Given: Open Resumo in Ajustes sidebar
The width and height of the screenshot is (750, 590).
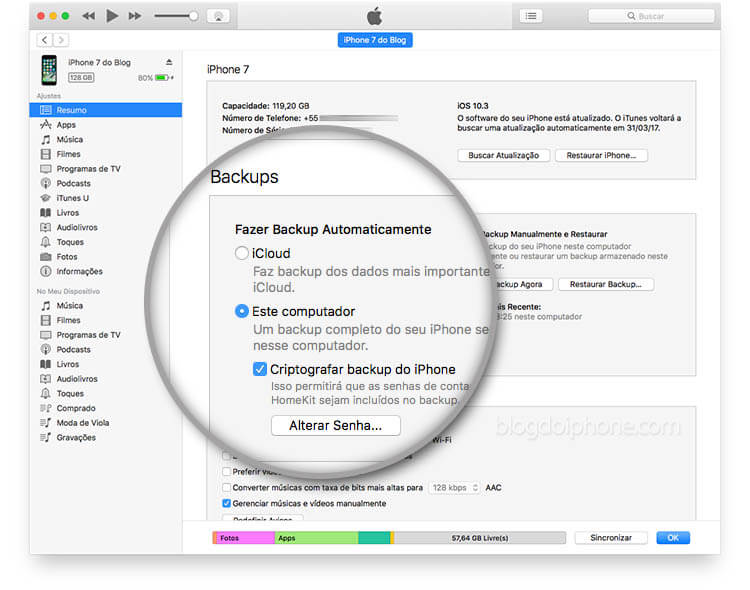Looking at the screenshot, I should (x=105, y=110).
